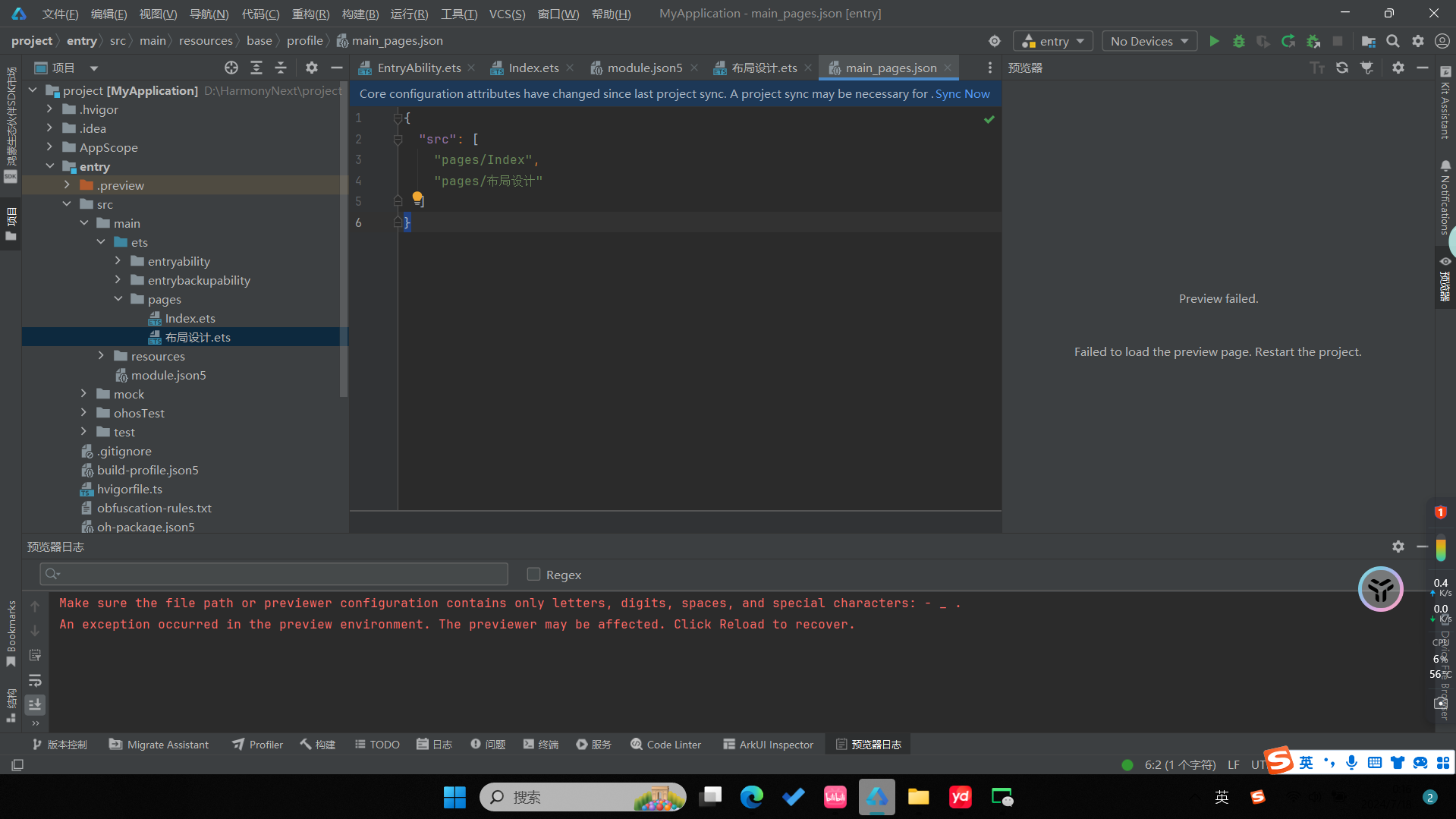The image size is (1456, 819).
Task: Click the Youdao yd taskbar icon
Action: (961, 797)
